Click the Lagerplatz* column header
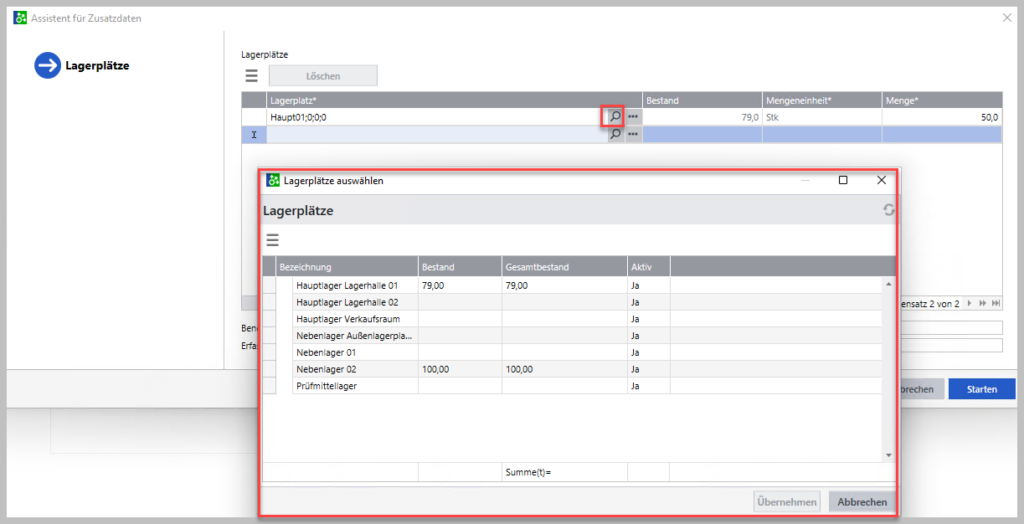 (x=455, y=101)
